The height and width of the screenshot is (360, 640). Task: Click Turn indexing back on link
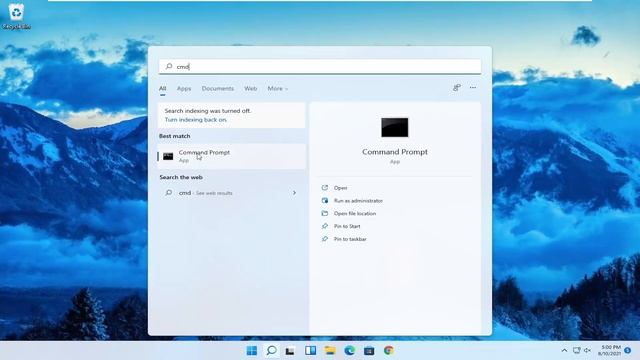tap(196, 120)
